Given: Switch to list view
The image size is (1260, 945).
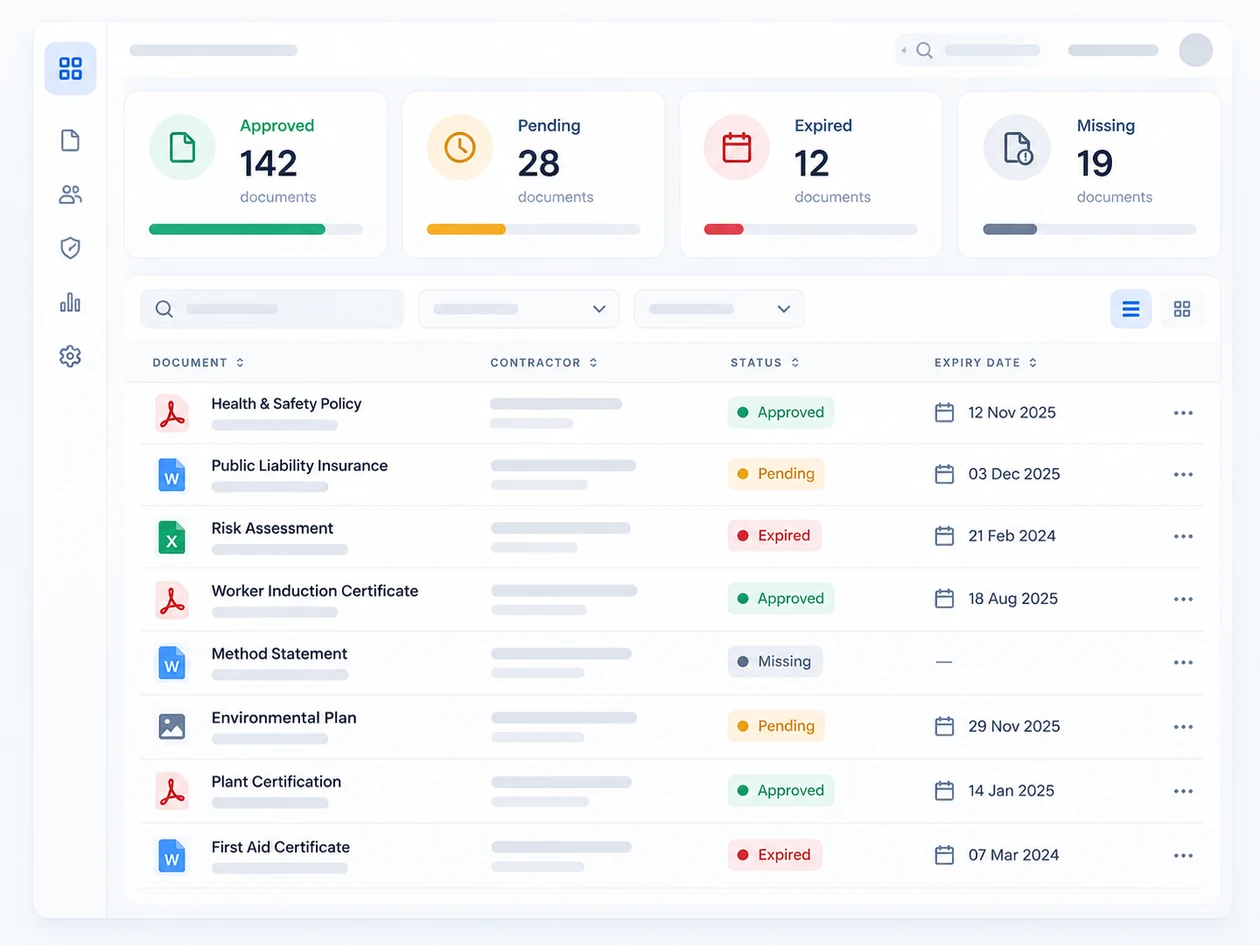Looking at the screenshot, I should 1131,309.
